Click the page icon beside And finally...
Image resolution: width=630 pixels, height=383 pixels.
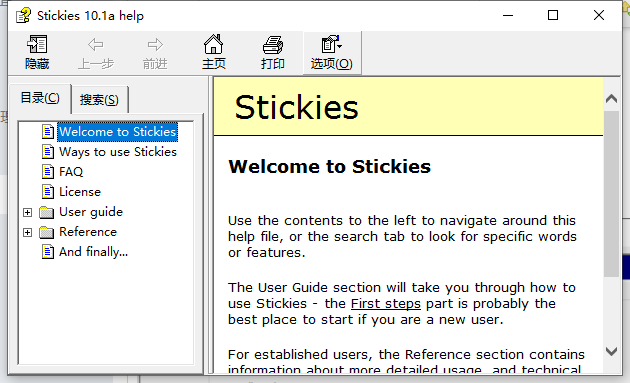pyautogui.click(x=48, y=252)
